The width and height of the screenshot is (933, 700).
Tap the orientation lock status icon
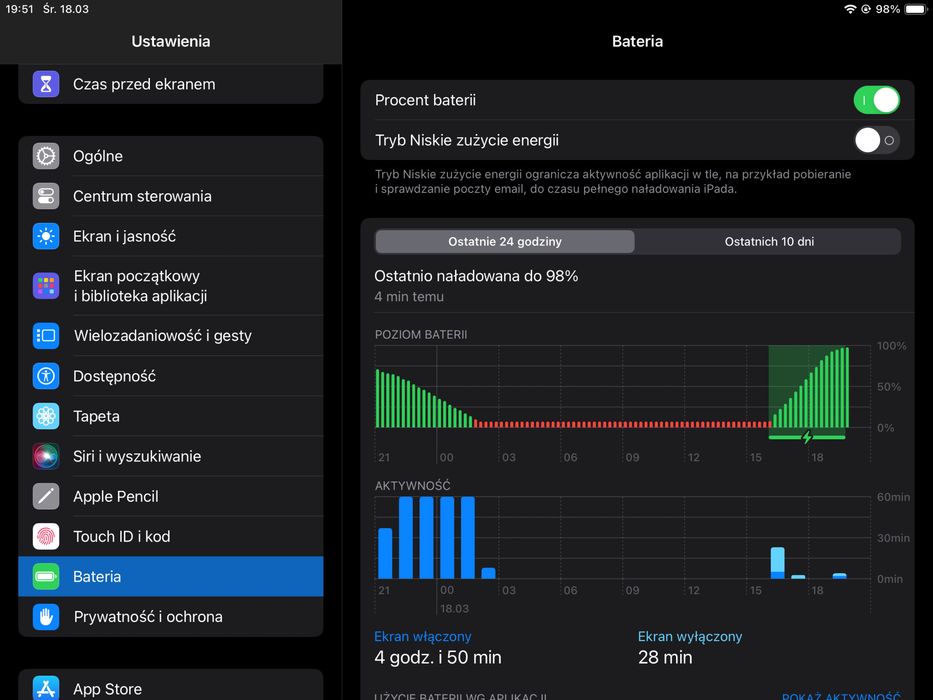pyautogui.click(x=866, y=9)
